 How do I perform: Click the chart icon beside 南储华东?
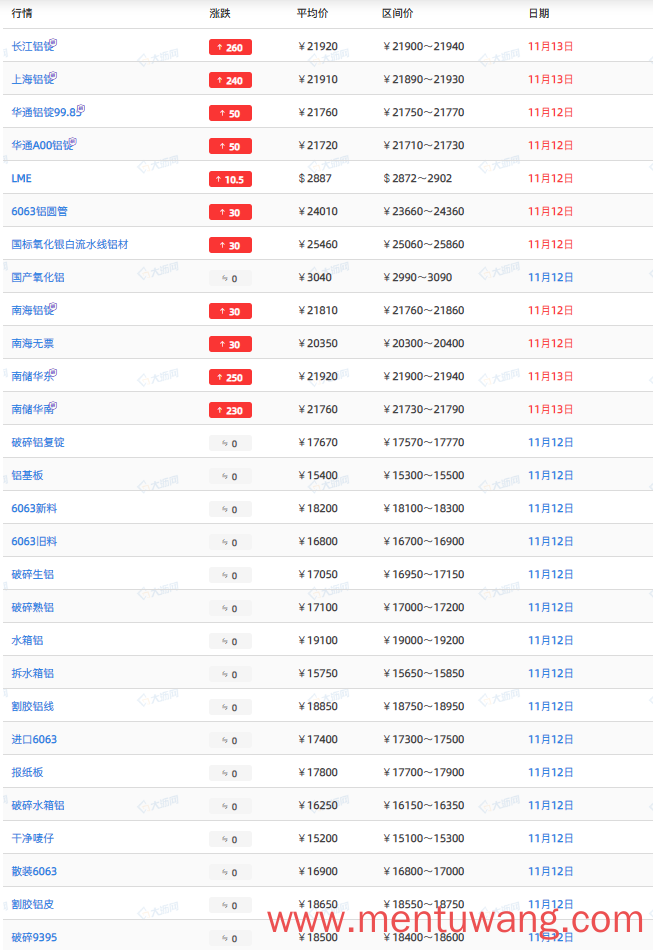coord(53,373)
